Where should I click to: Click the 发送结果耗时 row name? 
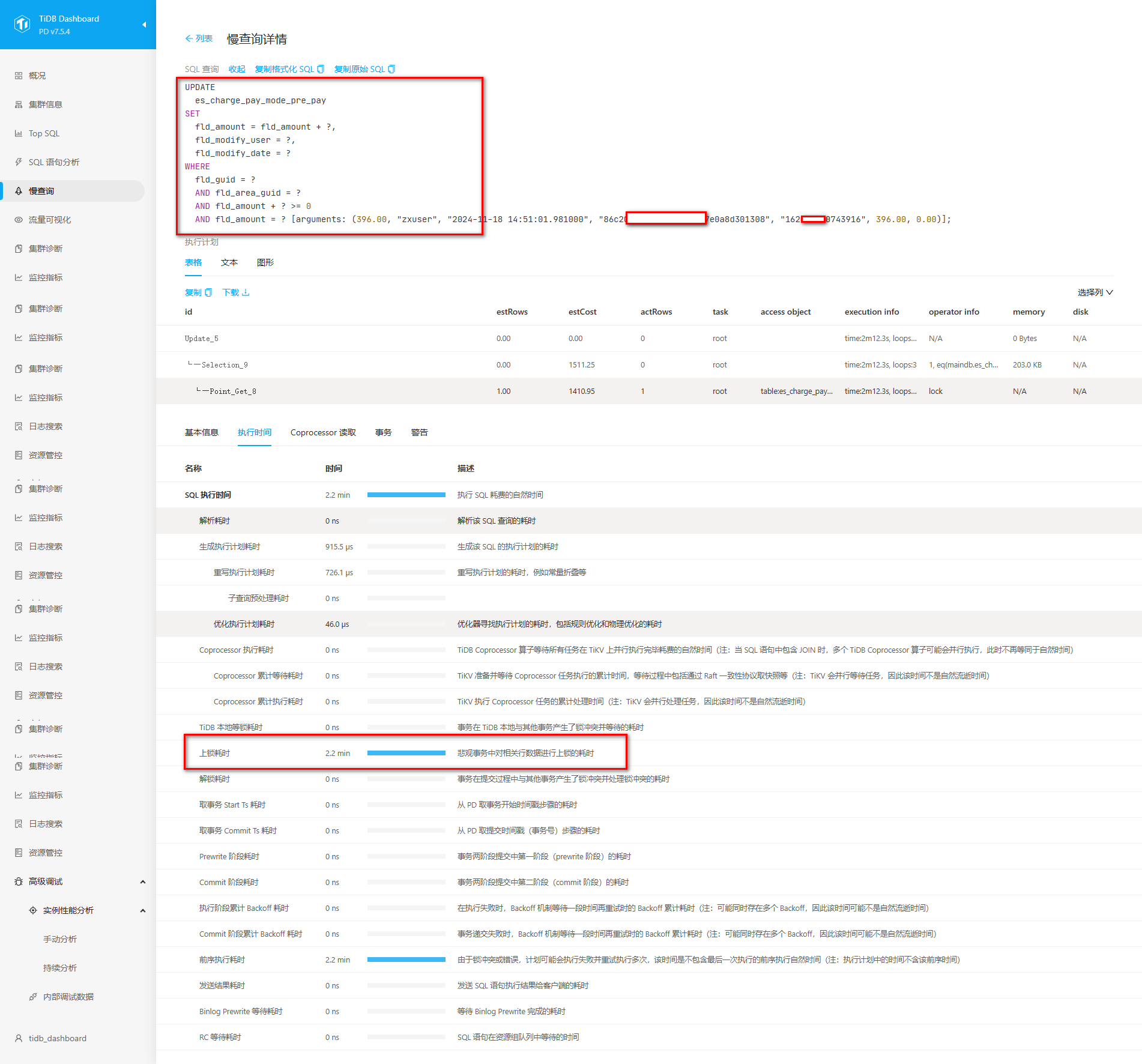[x=222, y=985]
